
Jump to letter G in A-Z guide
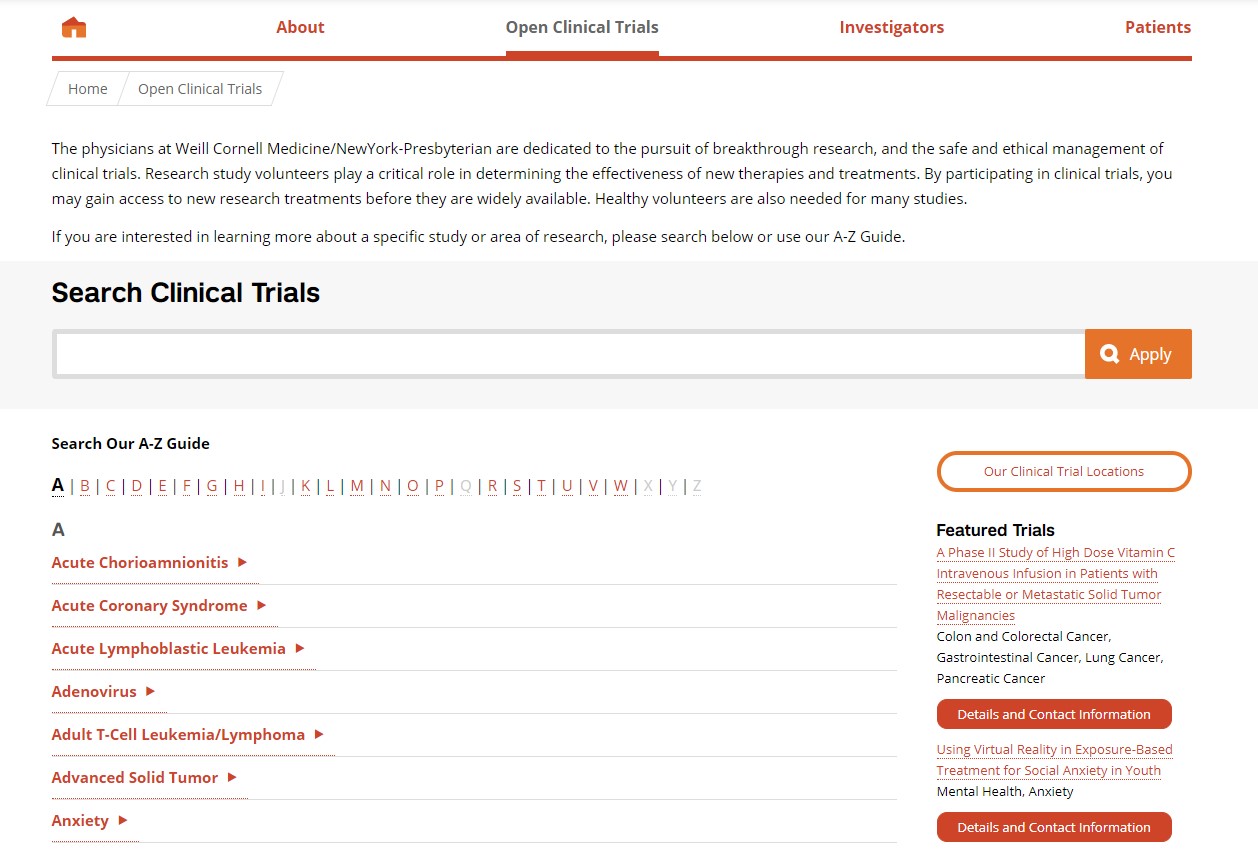click(212, 486)
